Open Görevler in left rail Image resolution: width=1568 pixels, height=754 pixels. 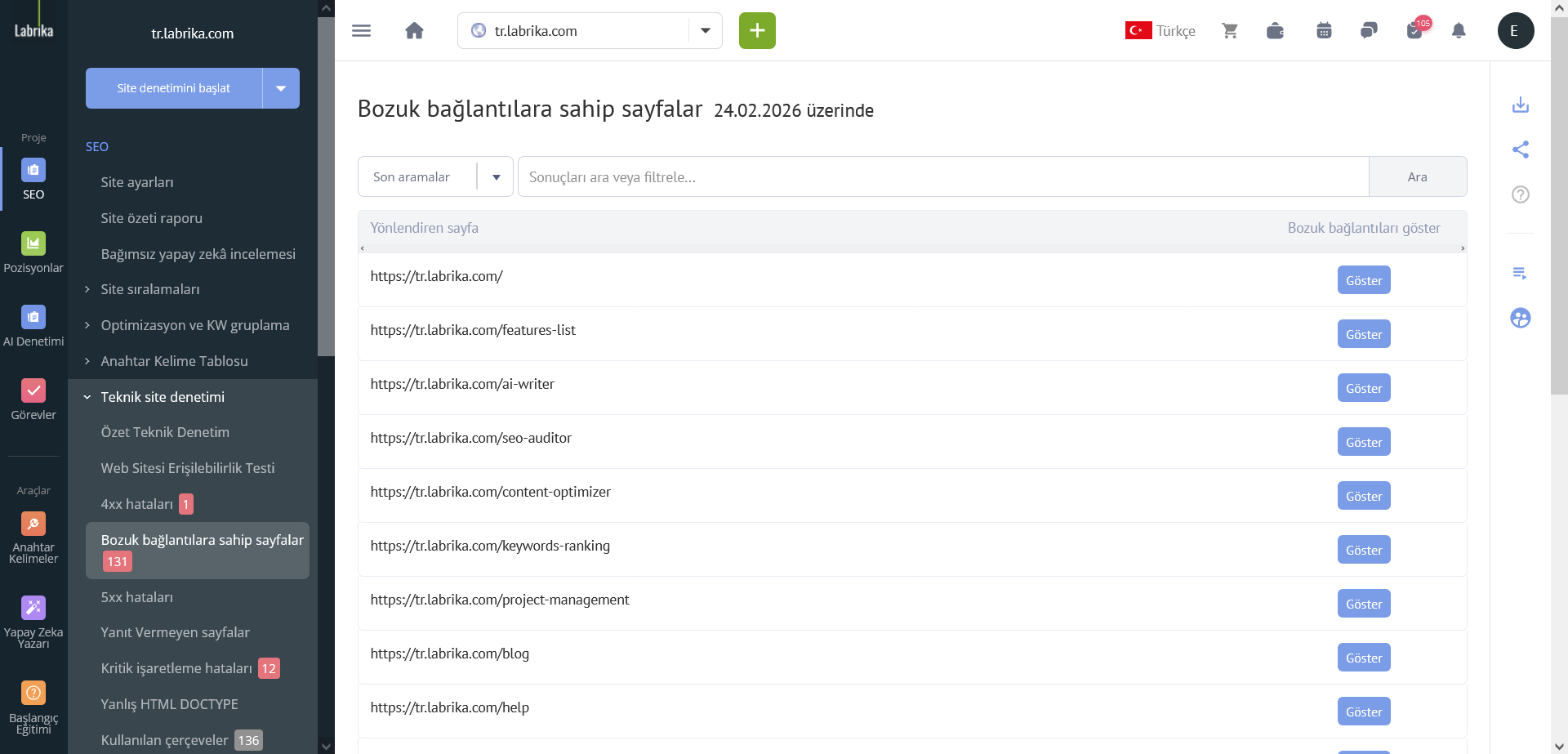tap(33, 399)
